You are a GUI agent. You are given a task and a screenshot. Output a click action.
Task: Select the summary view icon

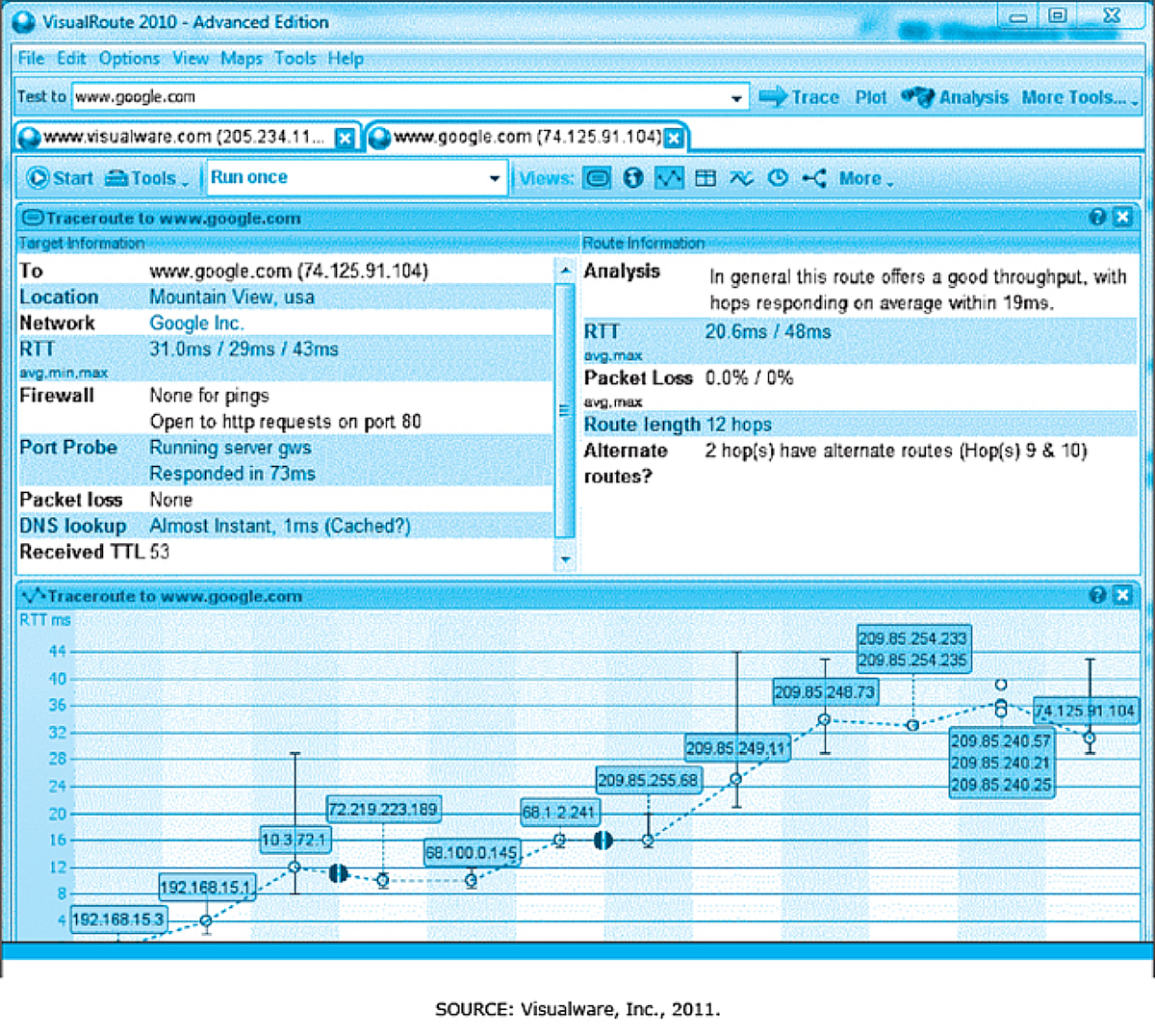(x=598, y=178)
